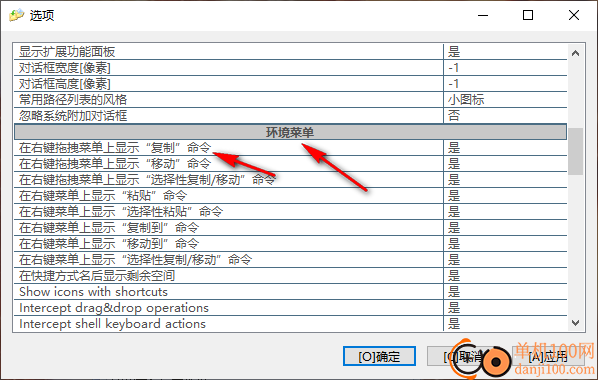Edit the -1 value of 对话框宽度[像素]
The width and height of the screenshot is (598, 380).
505,68
